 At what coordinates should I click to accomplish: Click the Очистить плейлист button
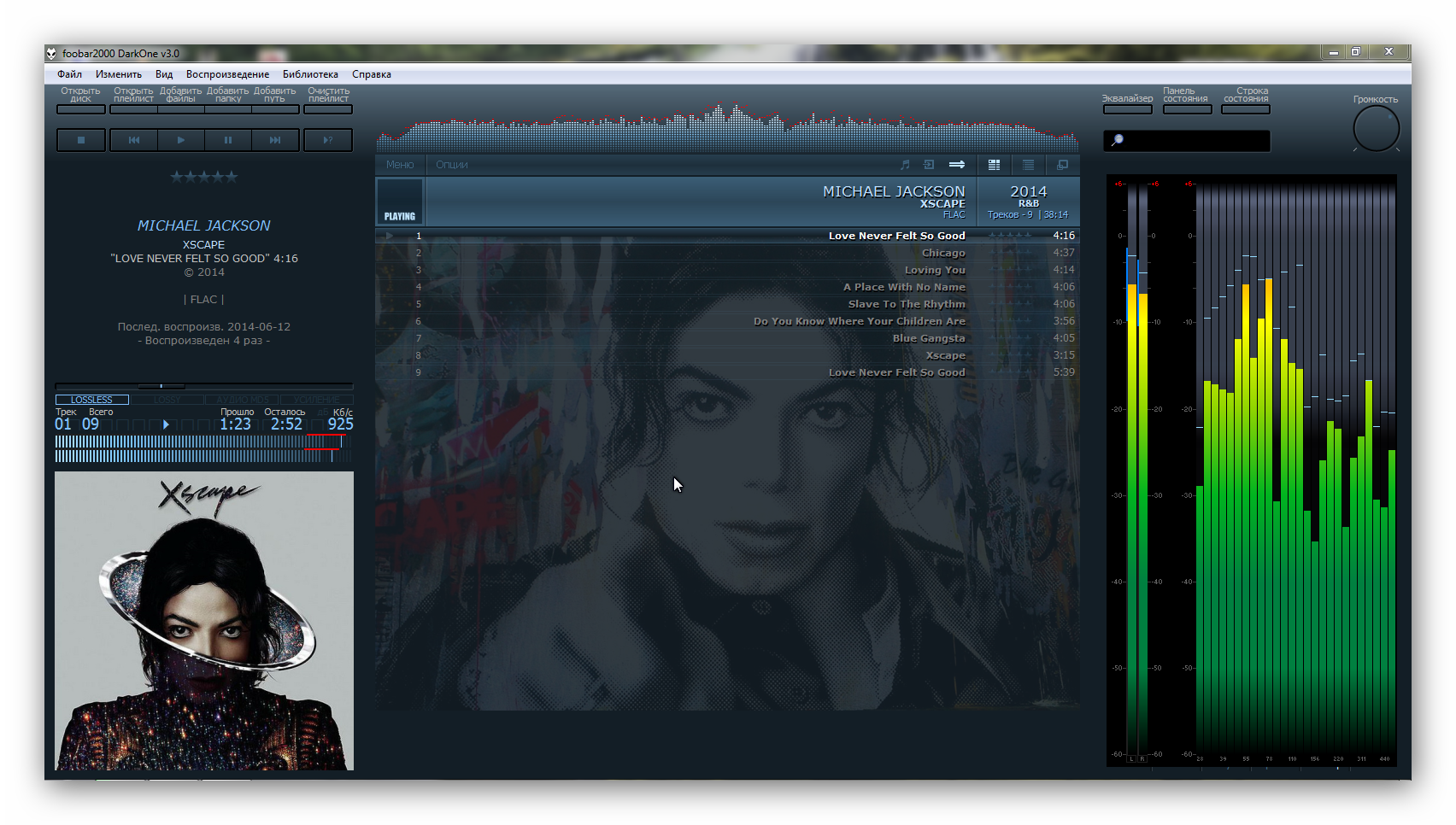pos(328,108)
